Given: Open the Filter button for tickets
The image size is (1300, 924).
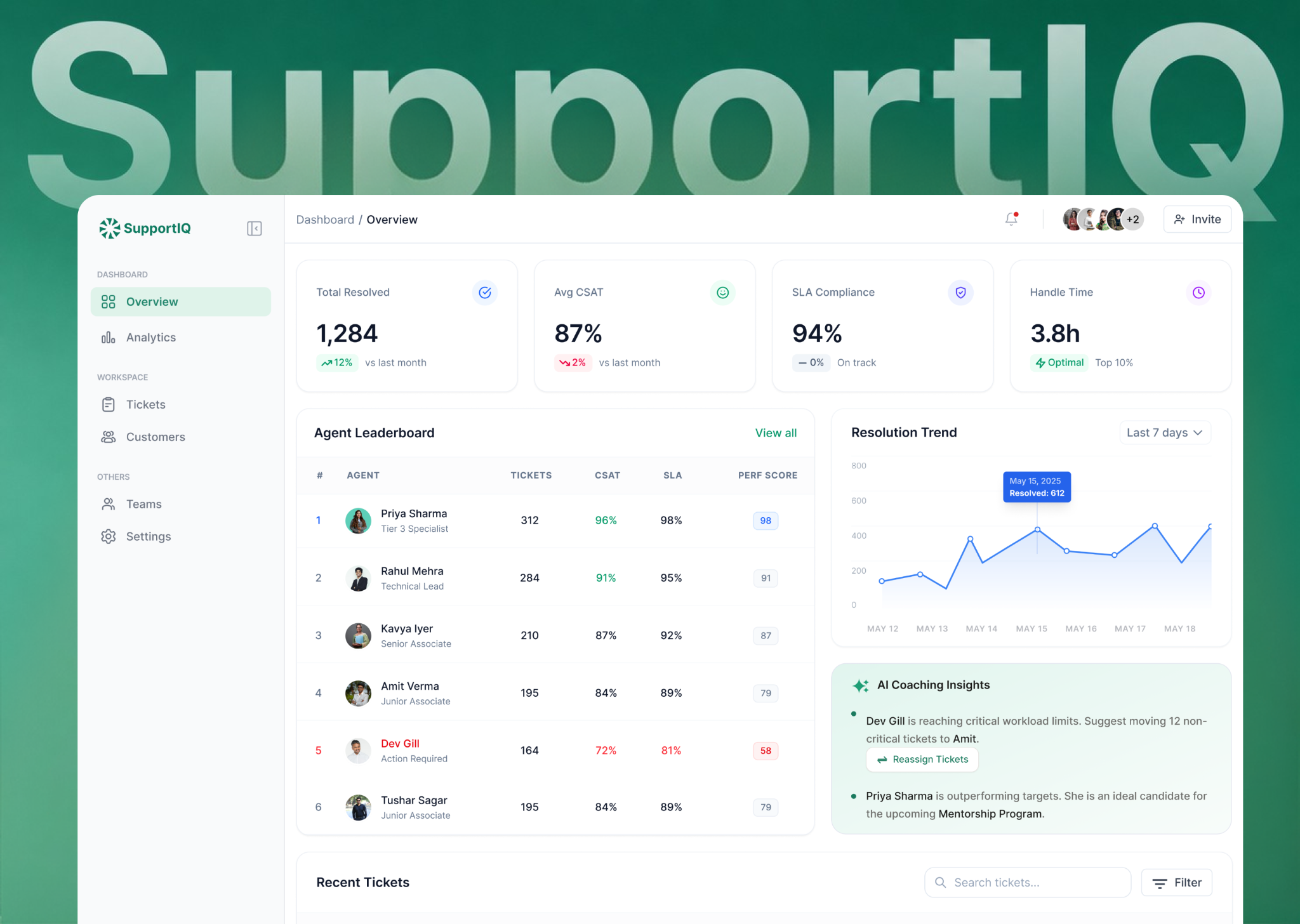Looking at the screenshot, I should pos(1177,882).
